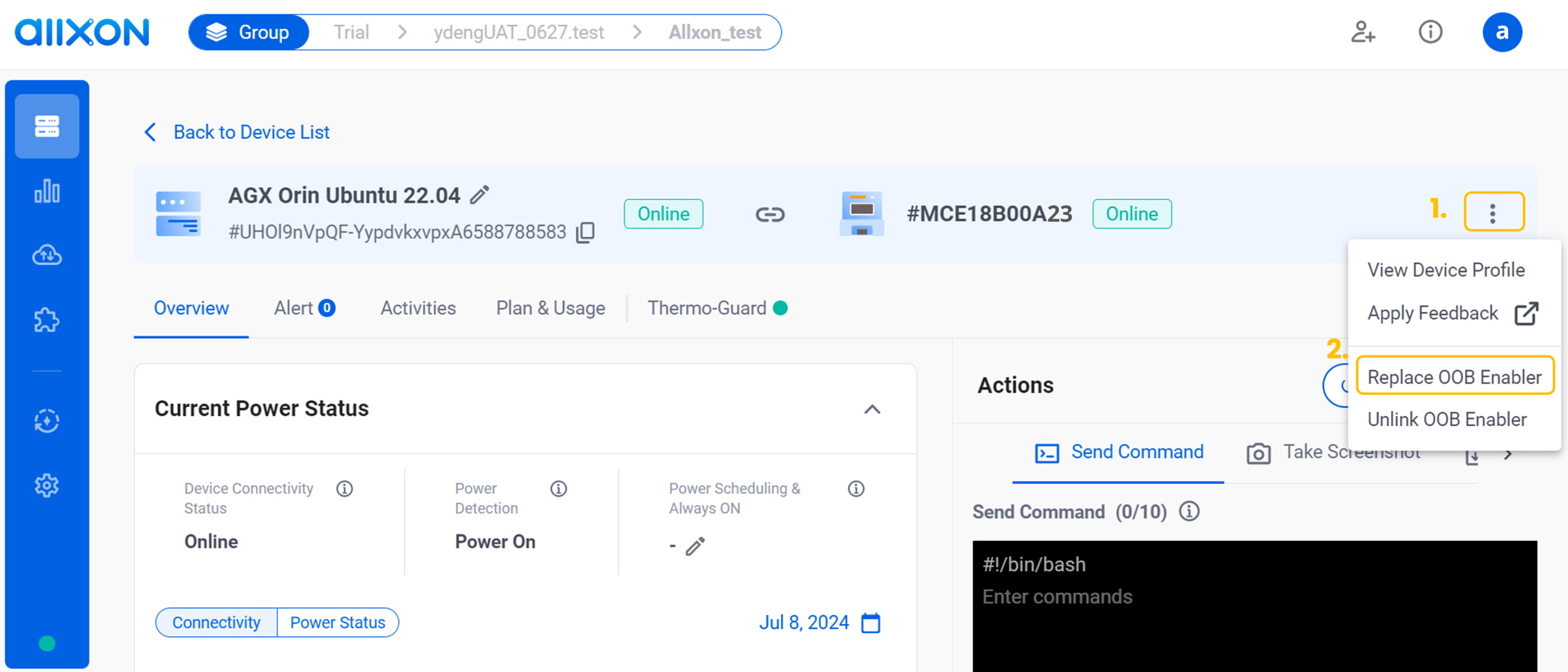Click the add user icon
This screenshot has width=1568, height=672.
pos(1363,32)
